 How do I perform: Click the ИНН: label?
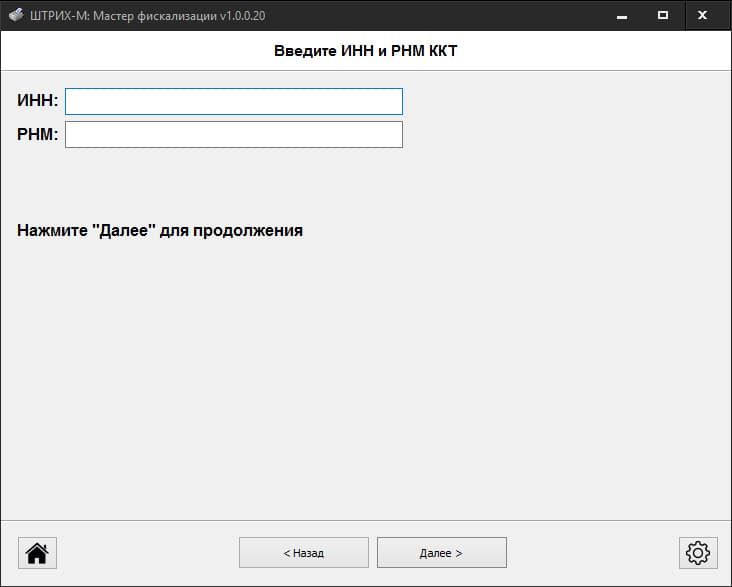tap(38, 100)
